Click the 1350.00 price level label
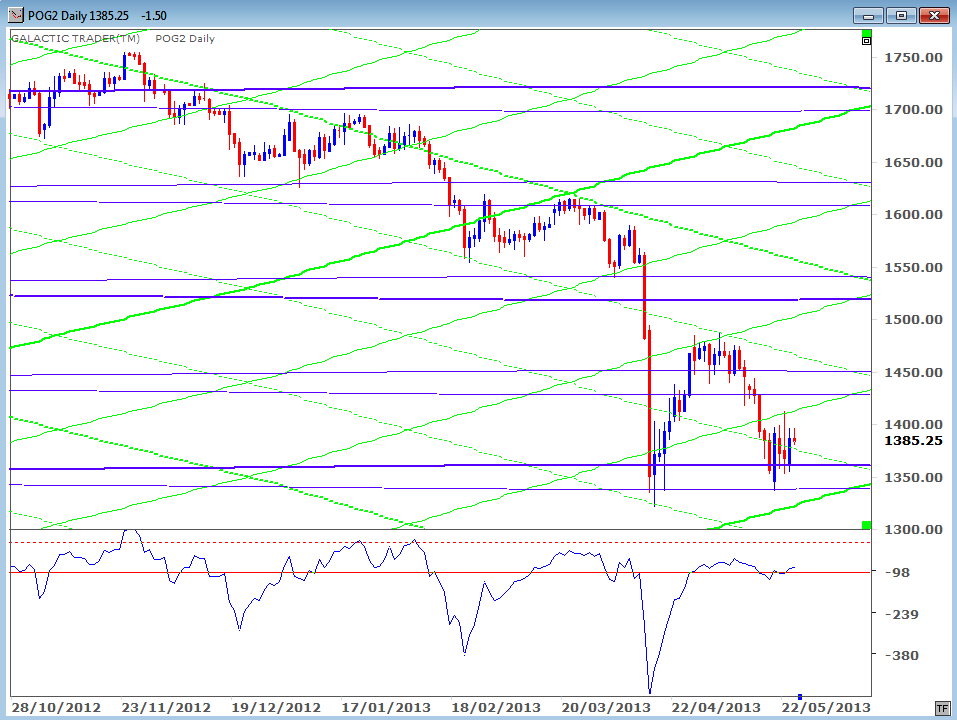Image resolution: width=957 pixels, height=720 pixels. 913,477
